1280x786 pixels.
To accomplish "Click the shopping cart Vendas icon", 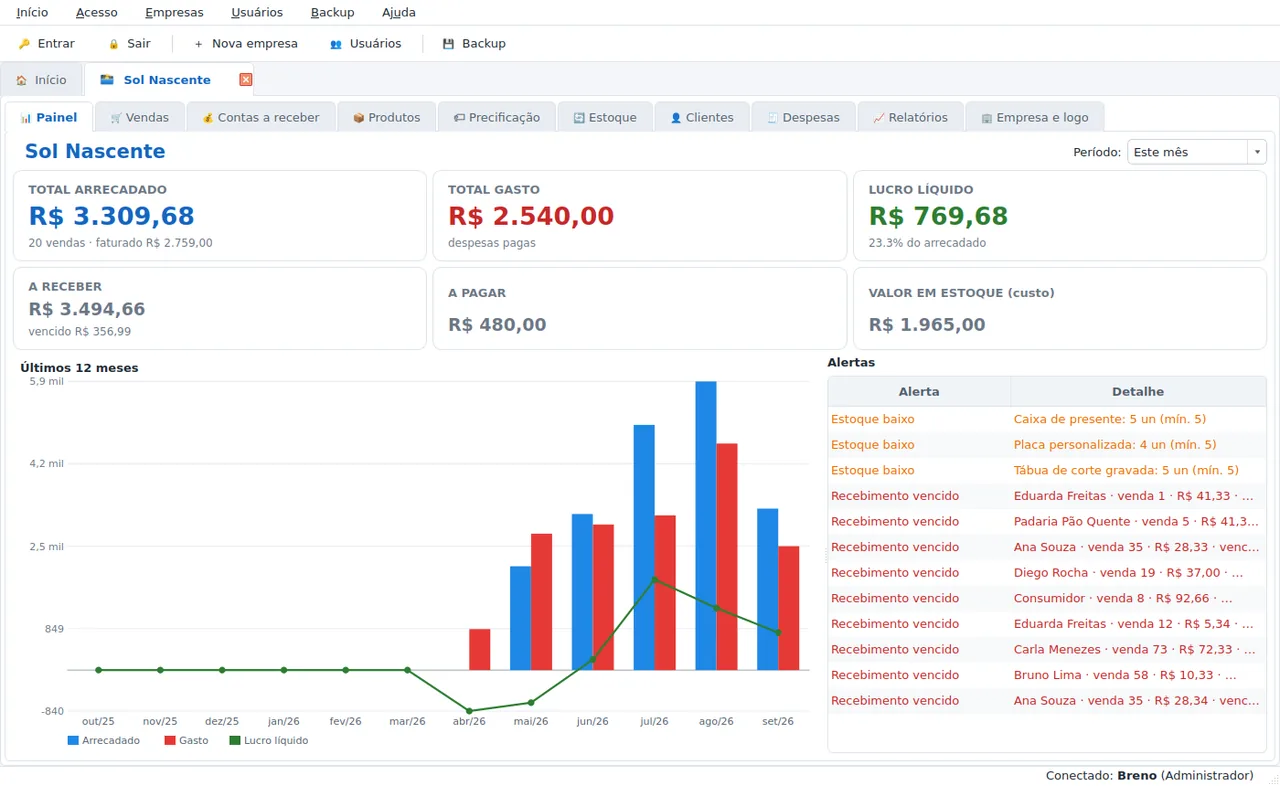I will point(116,118).
